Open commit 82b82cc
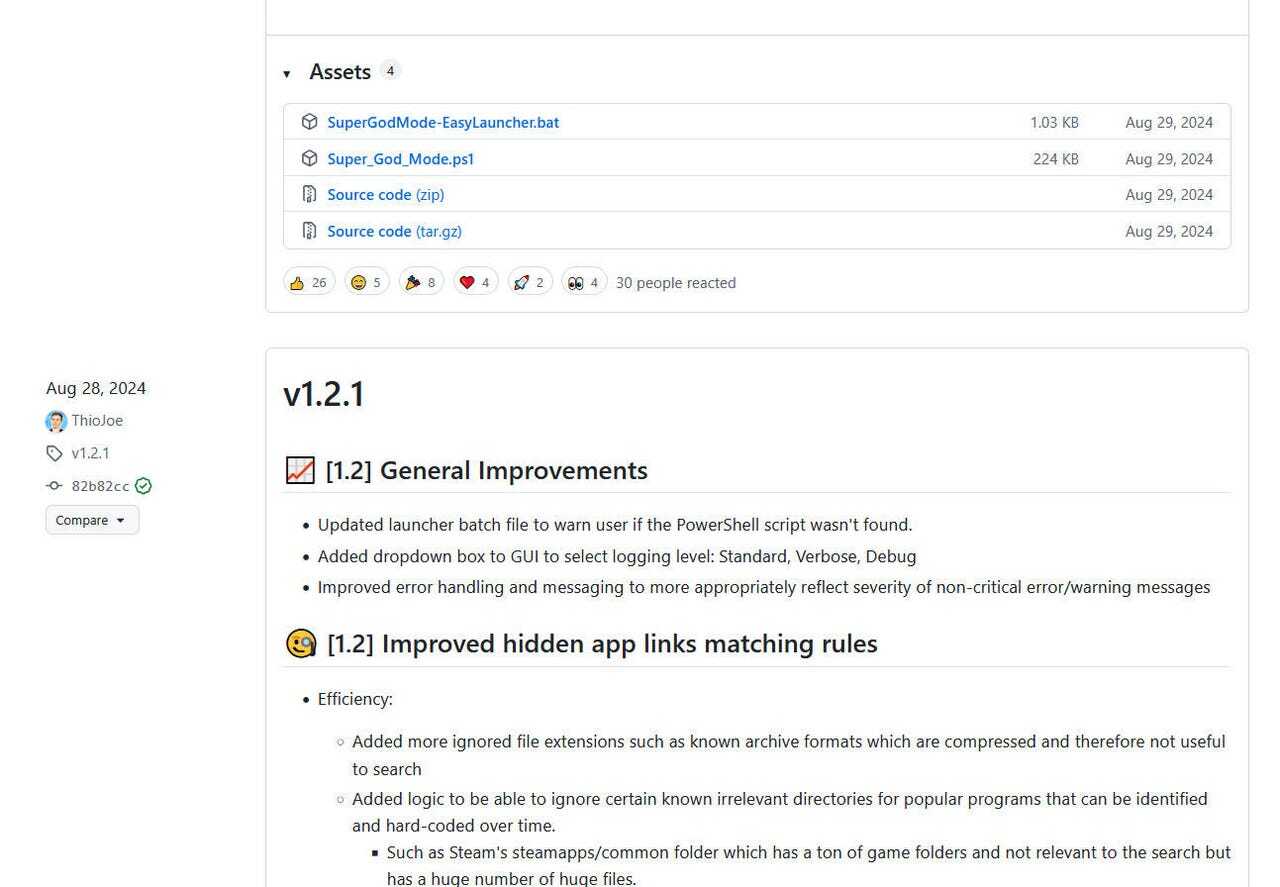Viewport: 1280px width, 887px height. click(100, 486)
